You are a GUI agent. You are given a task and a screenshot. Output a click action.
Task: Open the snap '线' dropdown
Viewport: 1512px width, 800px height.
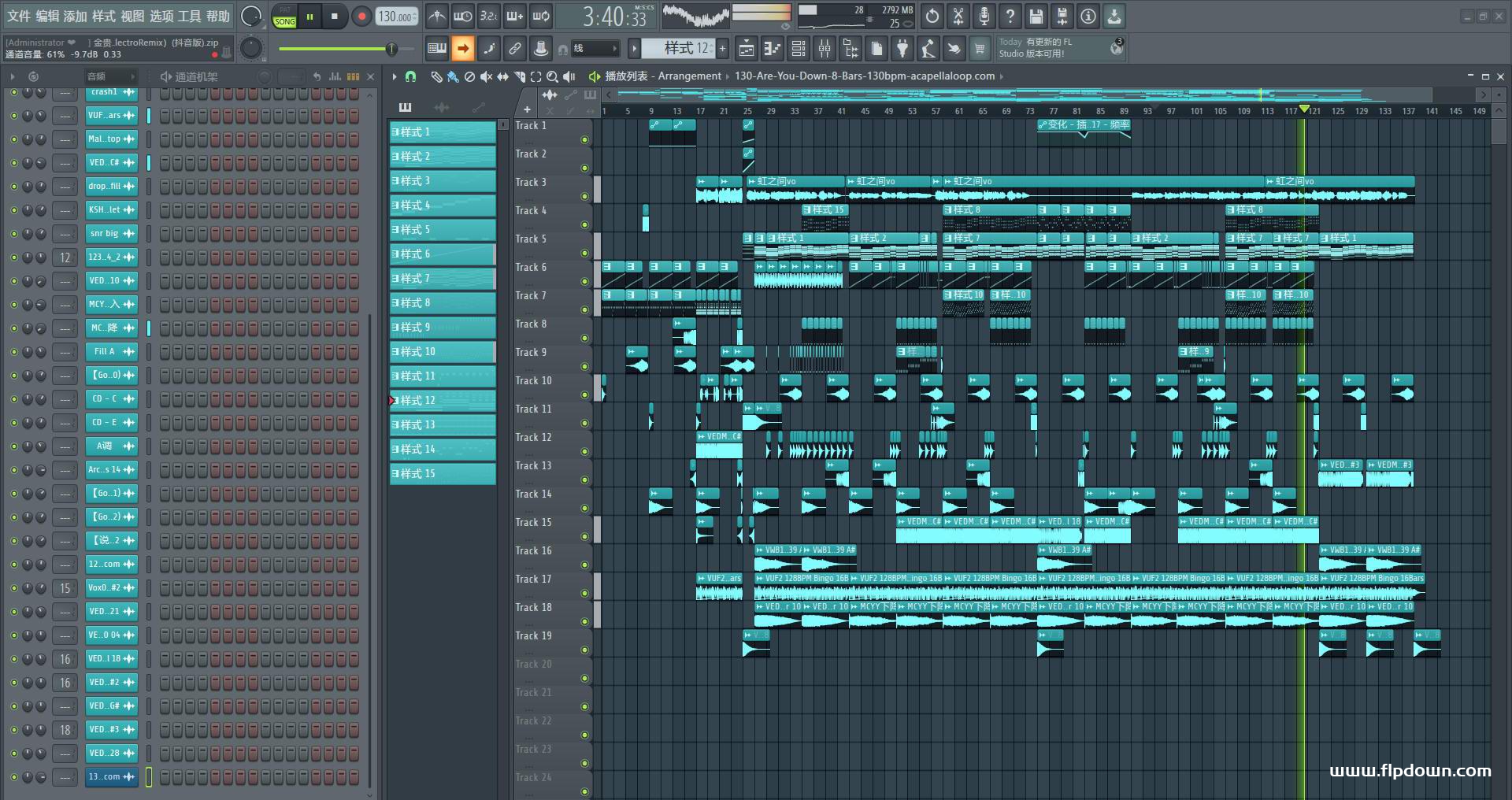(x=595, y=49)
